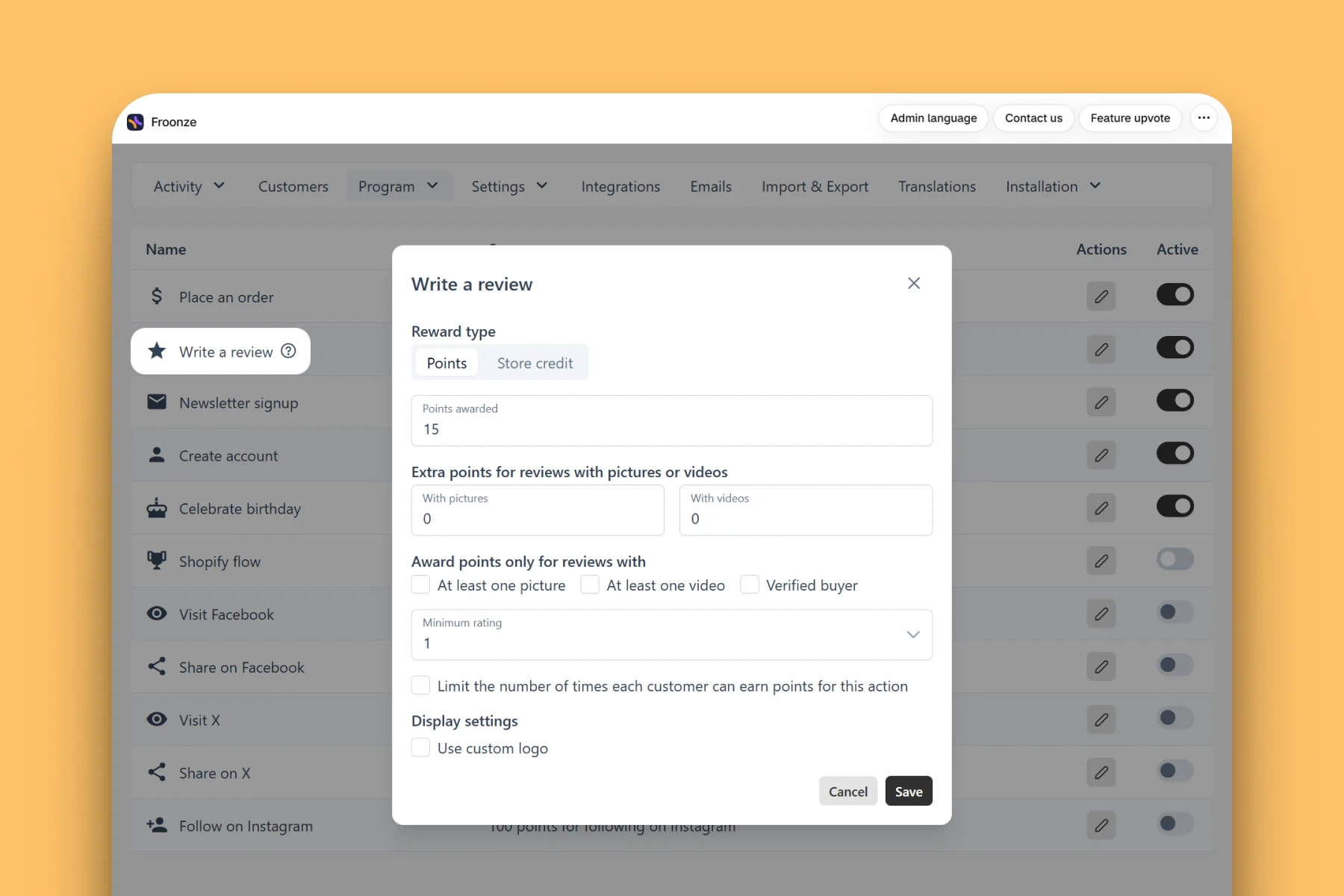
Task: Open the Emails tab
Action: [x=711, y=187]
